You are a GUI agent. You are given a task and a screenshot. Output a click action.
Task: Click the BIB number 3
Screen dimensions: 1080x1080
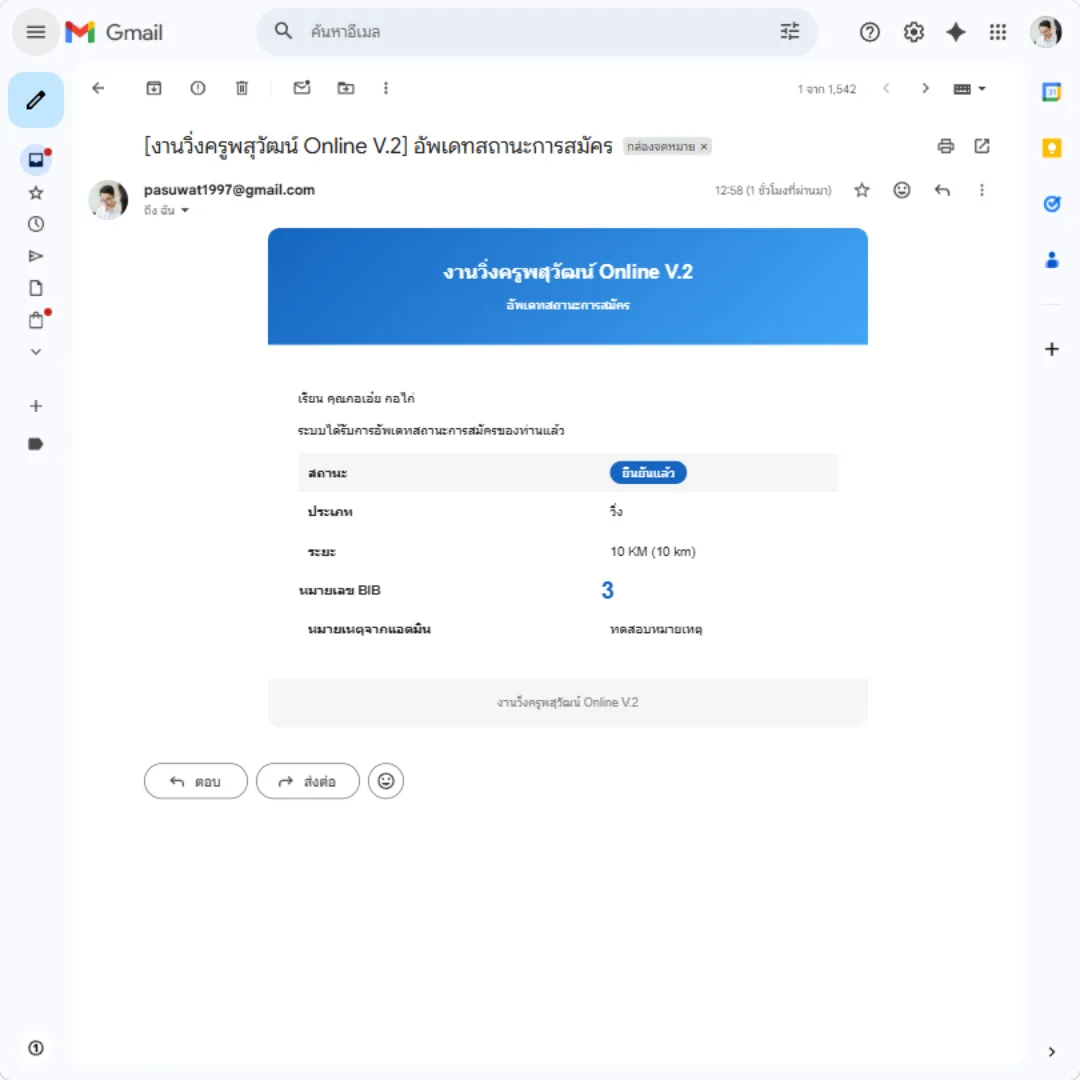pos(607,590)
